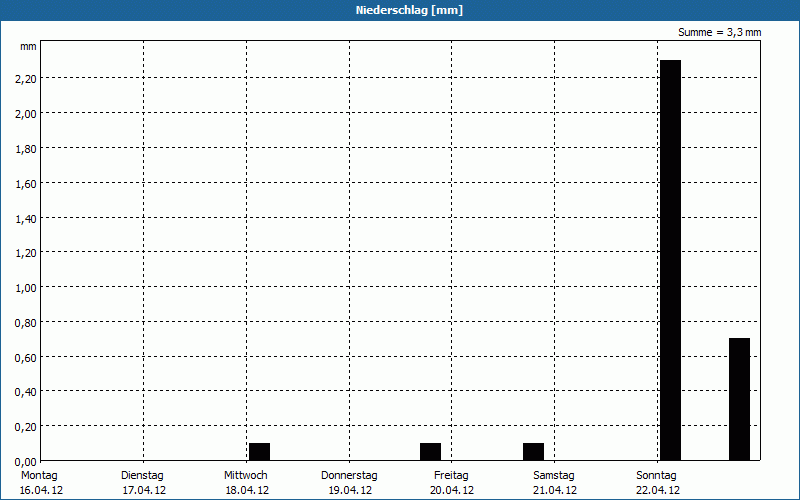800x500 pixels.
Task: Click the 1,40 y-axis value
Action: [26, 218]
